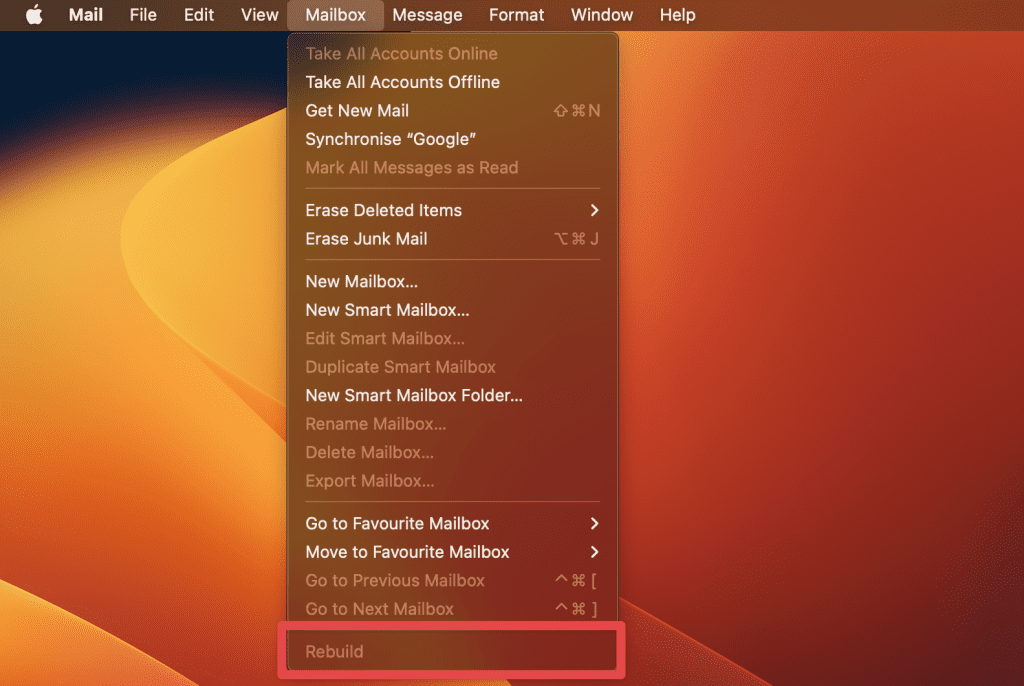Open the Mail application menu
Screen dimensions: 1024x686
[x=86, y=14]
